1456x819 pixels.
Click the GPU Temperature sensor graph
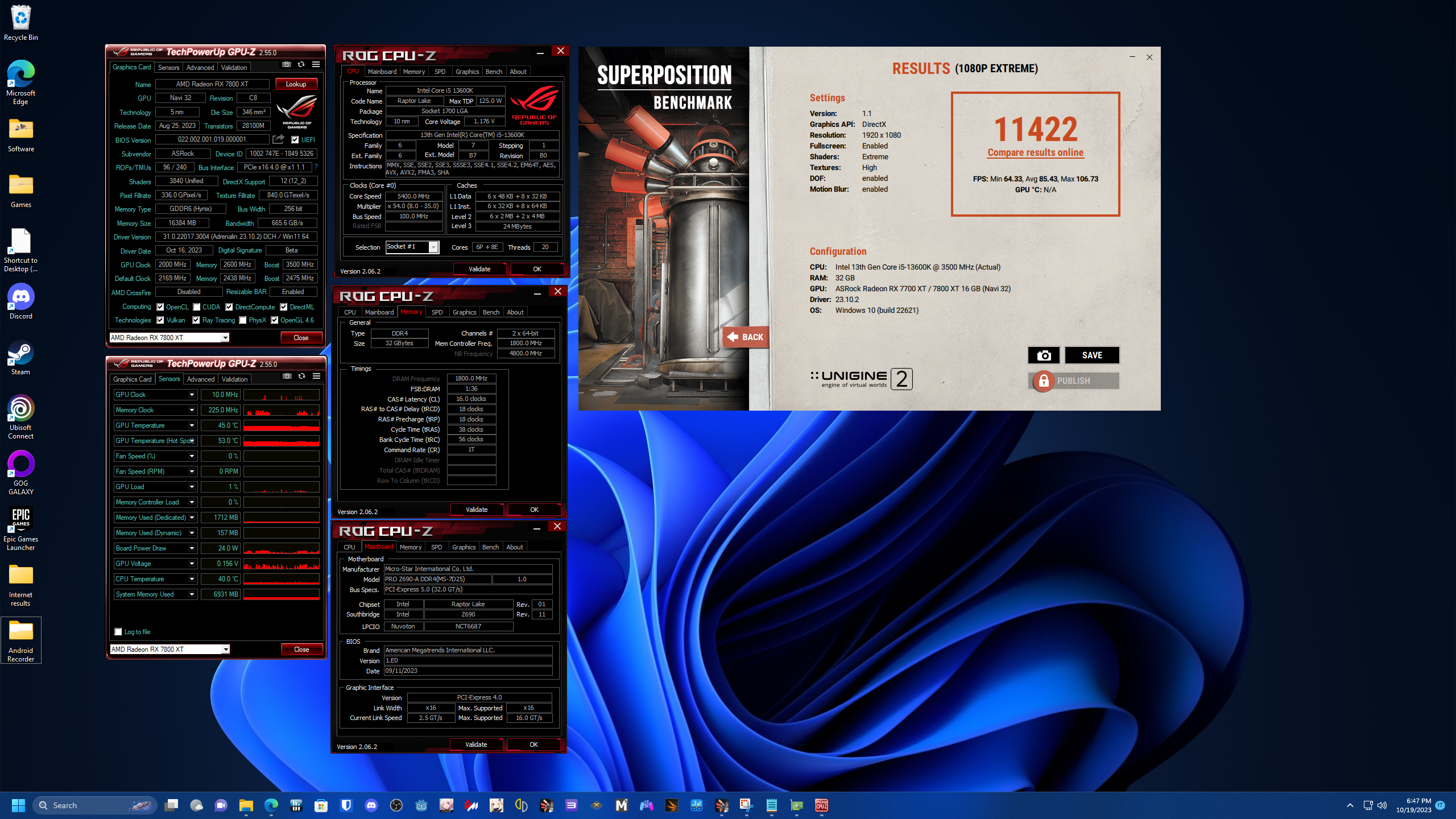click(x=282, y=425)
